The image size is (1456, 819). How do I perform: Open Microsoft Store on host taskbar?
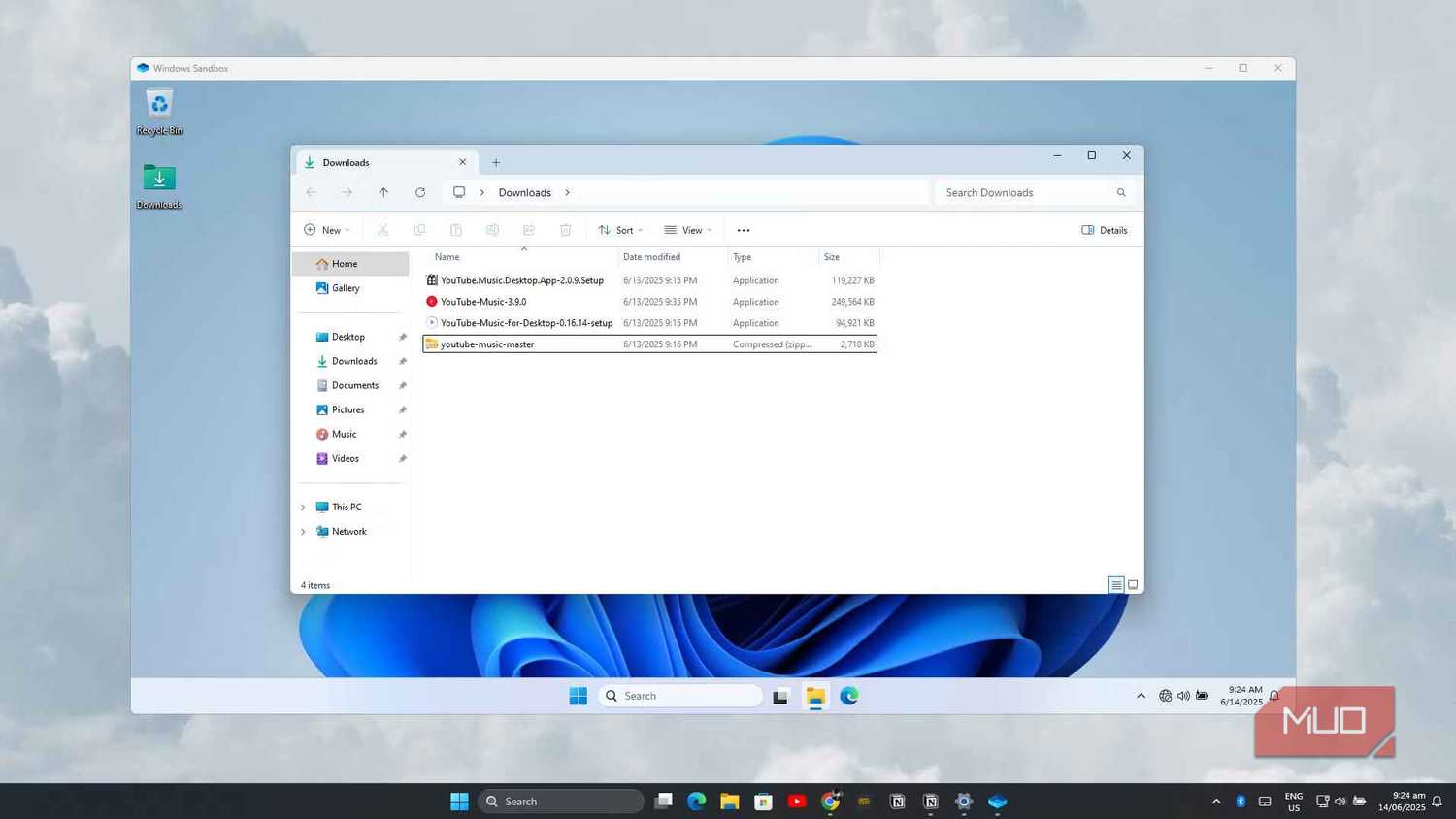tap(764, 802)
